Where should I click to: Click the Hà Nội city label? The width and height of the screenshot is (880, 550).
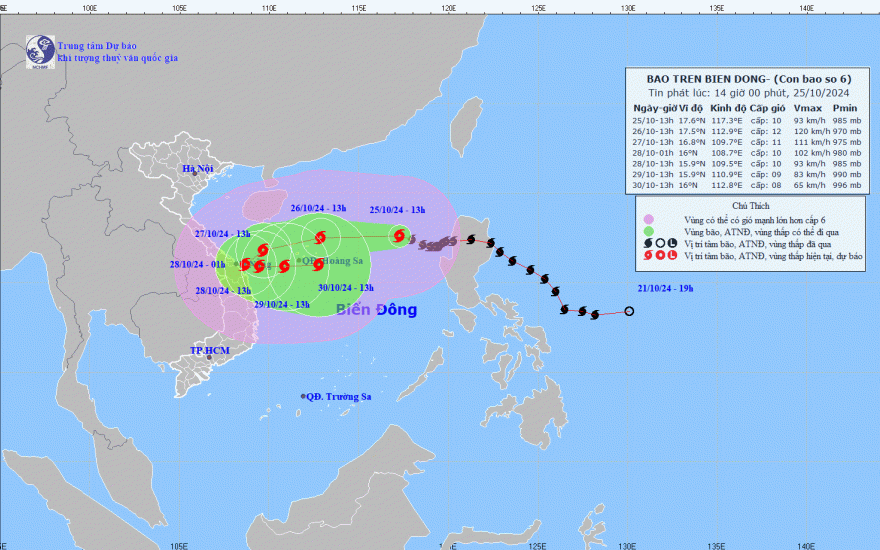click(198, 169)
